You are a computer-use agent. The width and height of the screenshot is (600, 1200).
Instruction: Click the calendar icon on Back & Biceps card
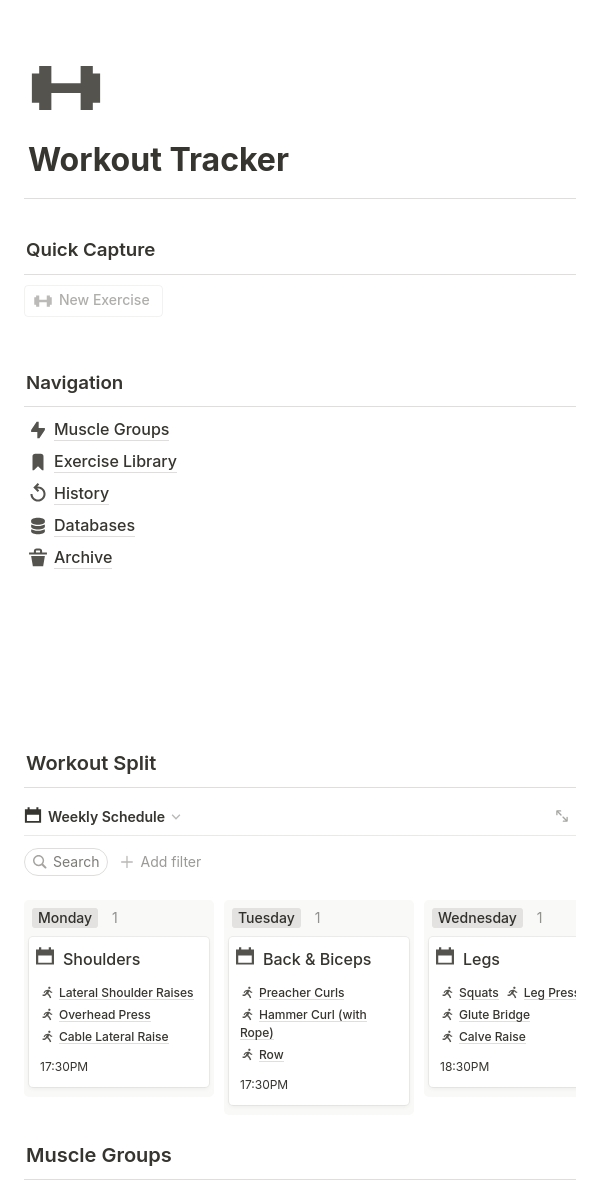(x=245, y=957)
